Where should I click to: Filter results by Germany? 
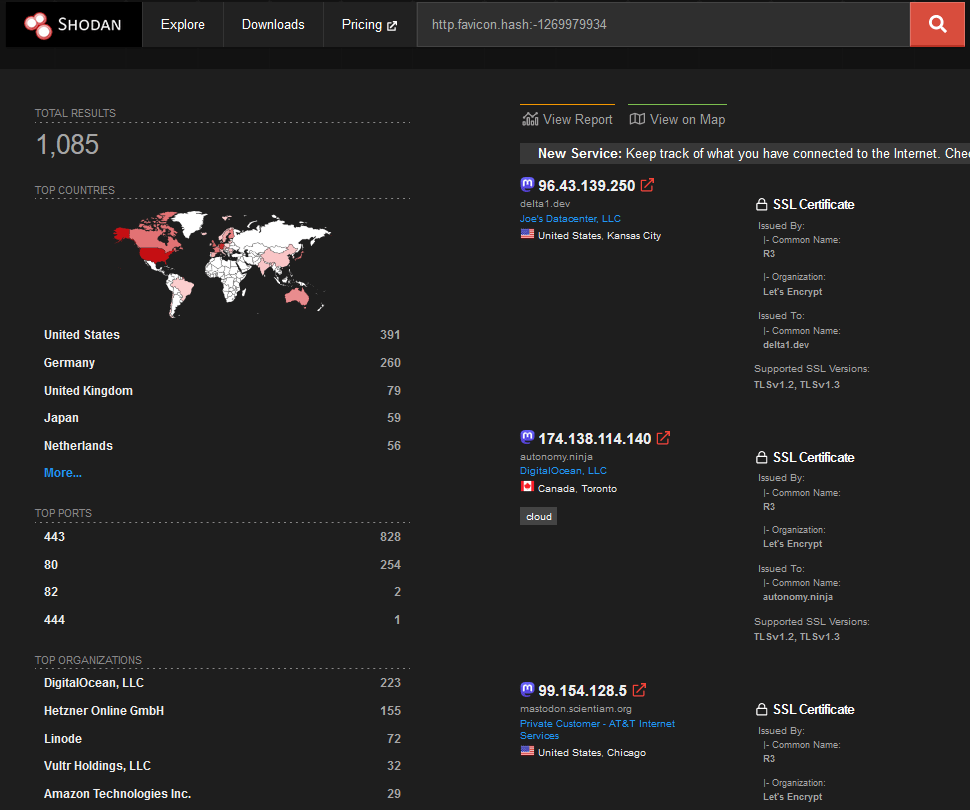(70, 363)
